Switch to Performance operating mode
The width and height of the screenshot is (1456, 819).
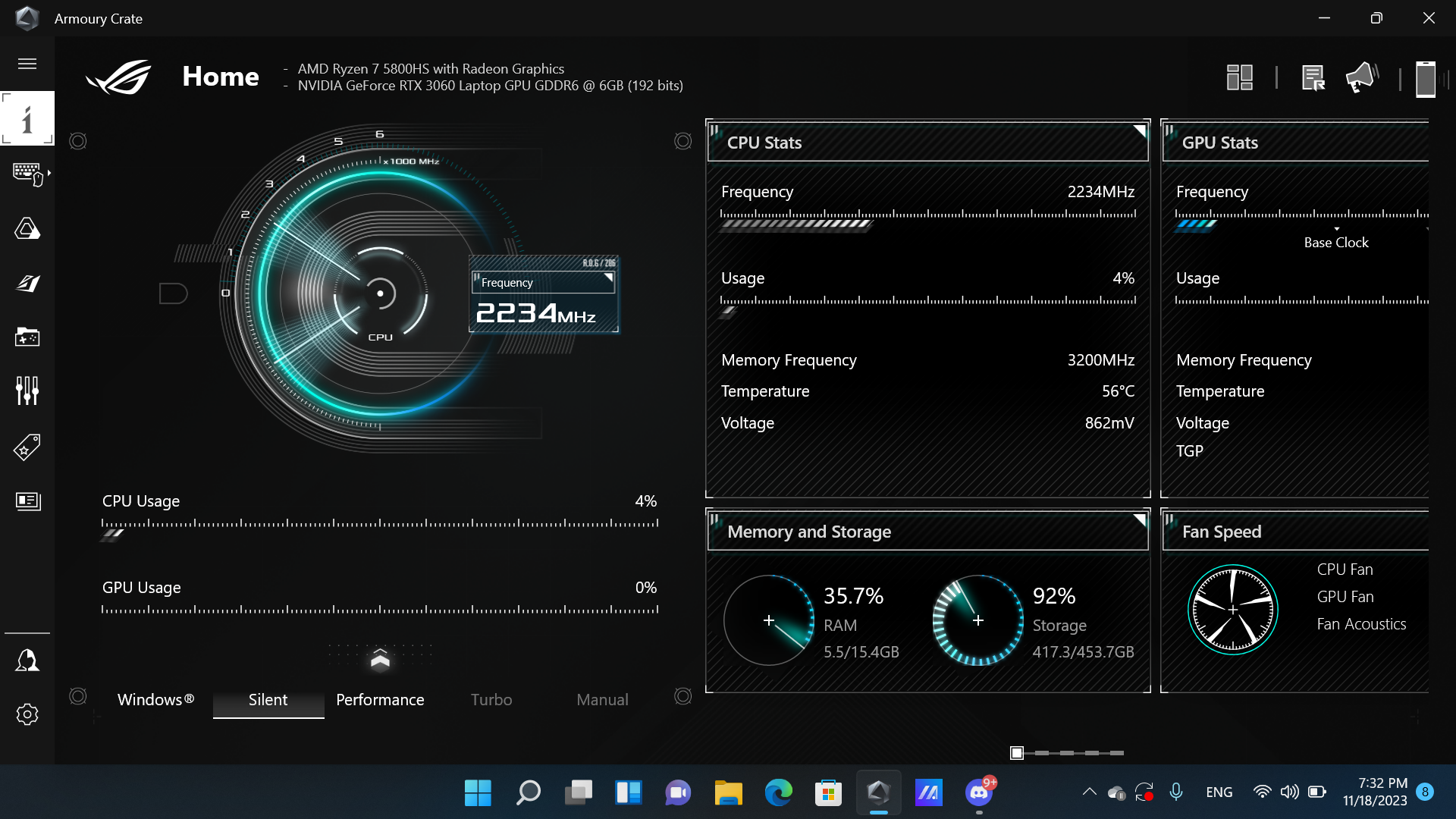380,700
